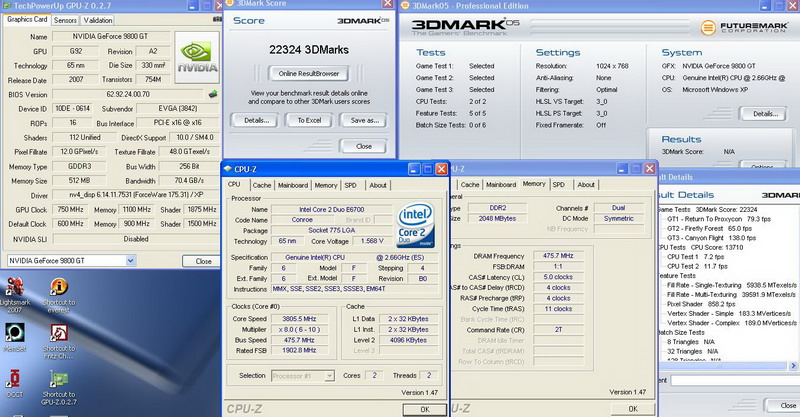The image size is (800, 417).
Task: Click the 3DMark05 Professional title bar icon
Action: pyautogui.click(x=405, y=6)
